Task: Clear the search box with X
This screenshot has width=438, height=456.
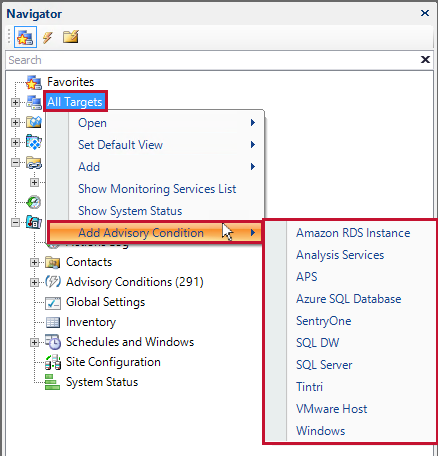Action: pos(425,60)
